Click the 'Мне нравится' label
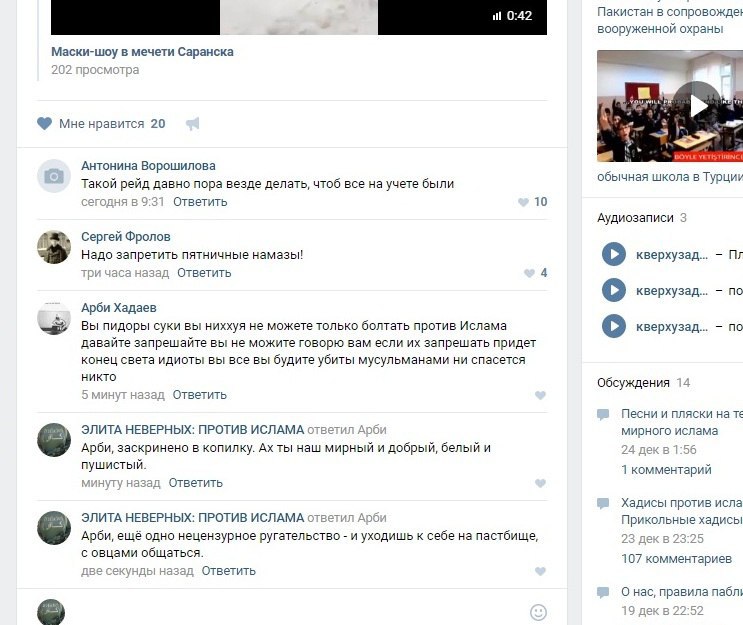 101,124
